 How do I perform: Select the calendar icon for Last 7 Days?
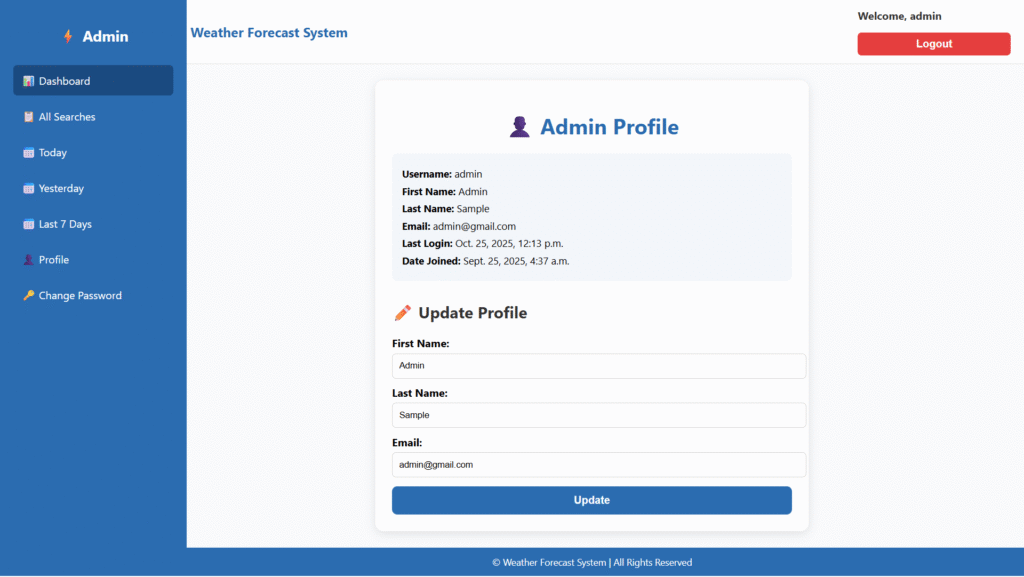tap(29, 224)
